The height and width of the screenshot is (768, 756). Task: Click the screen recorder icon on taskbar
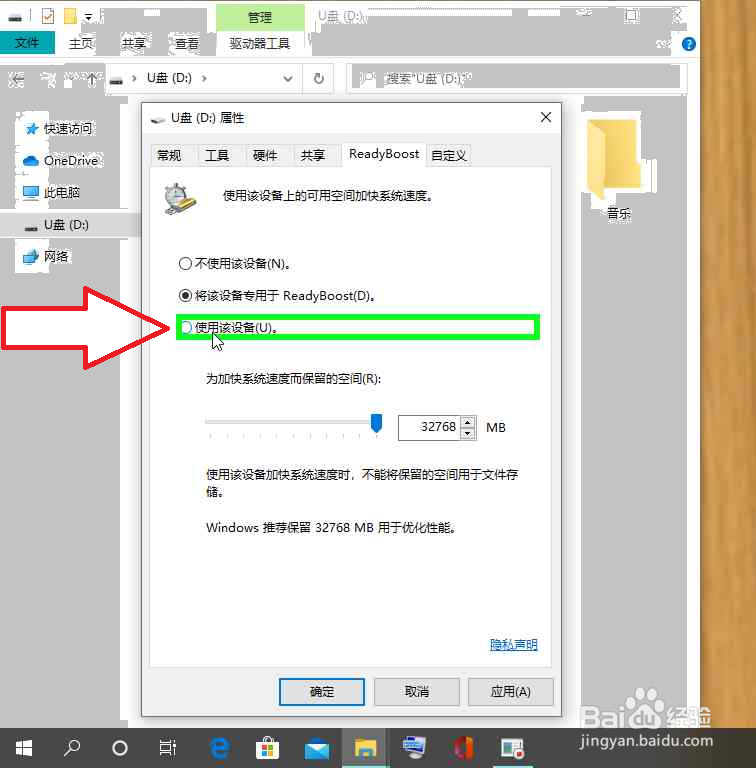pyautogui.click(x=512, y=748)
